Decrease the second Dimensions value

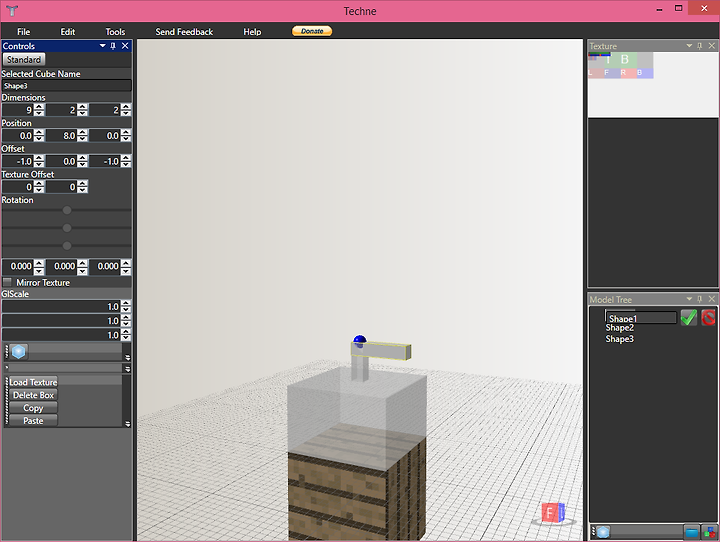(82, 113)
